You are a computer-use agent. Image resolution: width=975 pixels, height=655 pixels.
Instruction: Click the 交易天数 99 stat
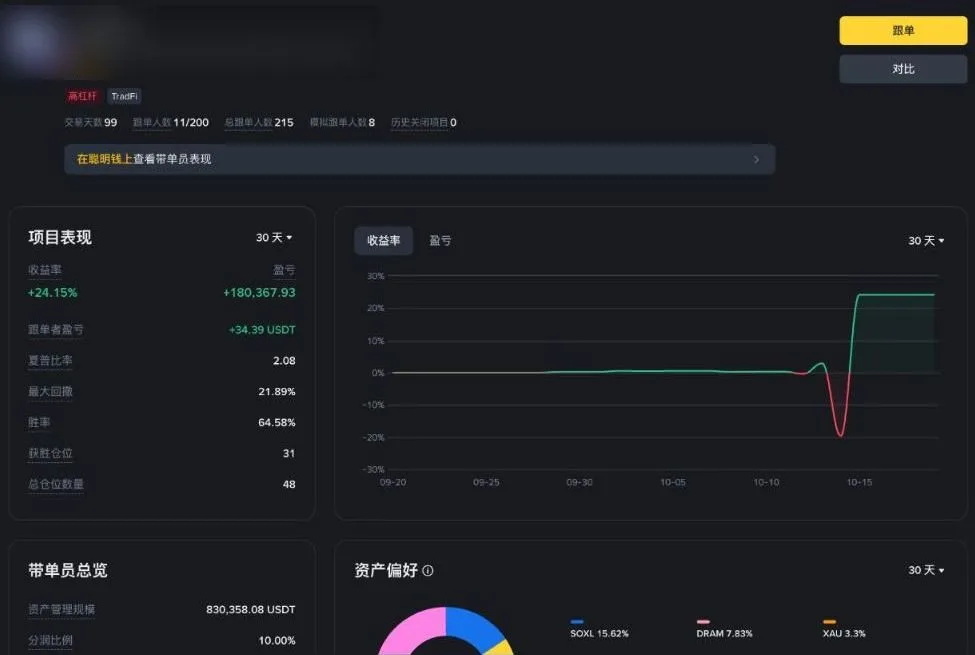pos(91,123)
